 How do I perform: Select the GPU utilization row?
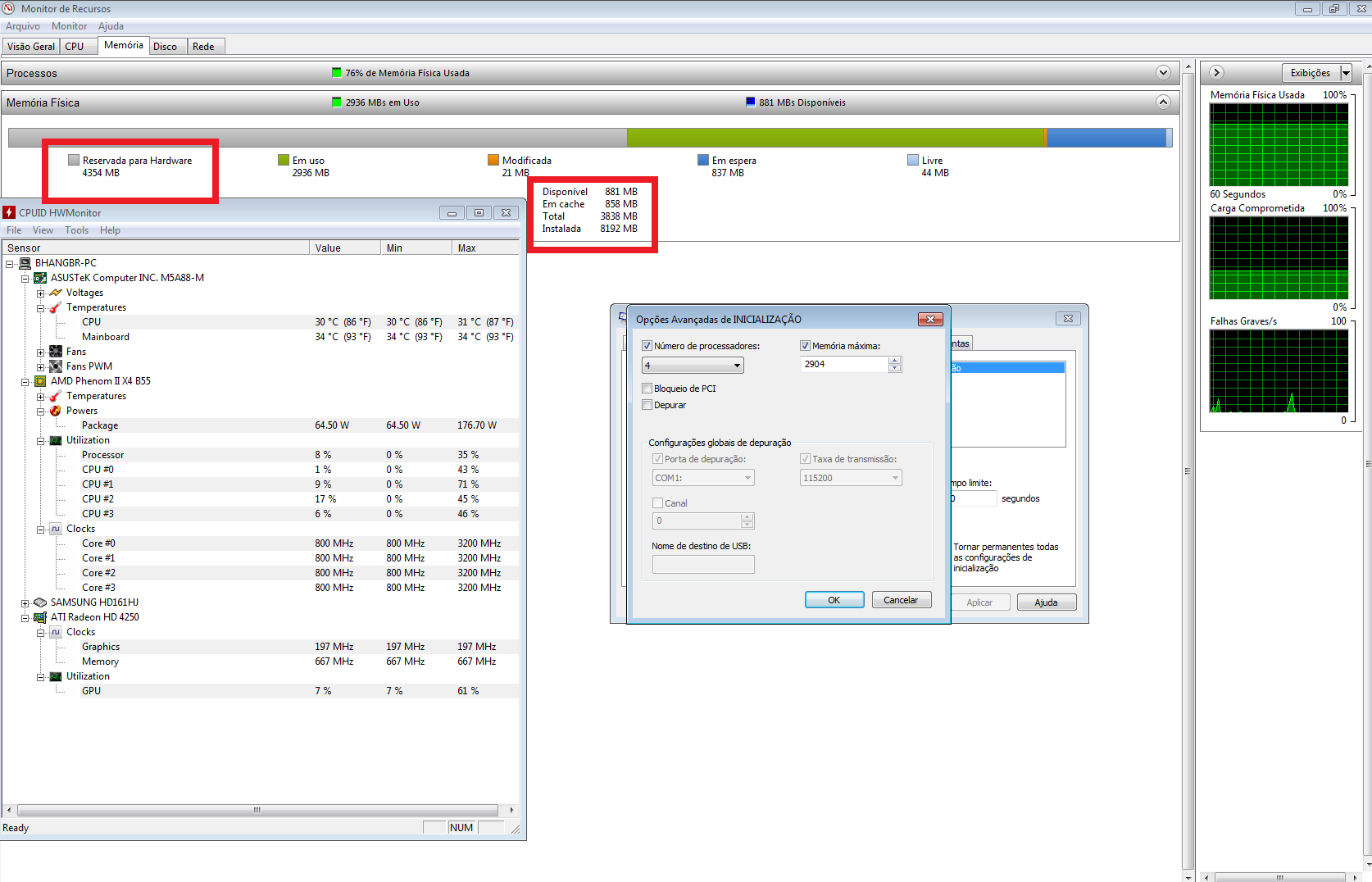(261, 691)
